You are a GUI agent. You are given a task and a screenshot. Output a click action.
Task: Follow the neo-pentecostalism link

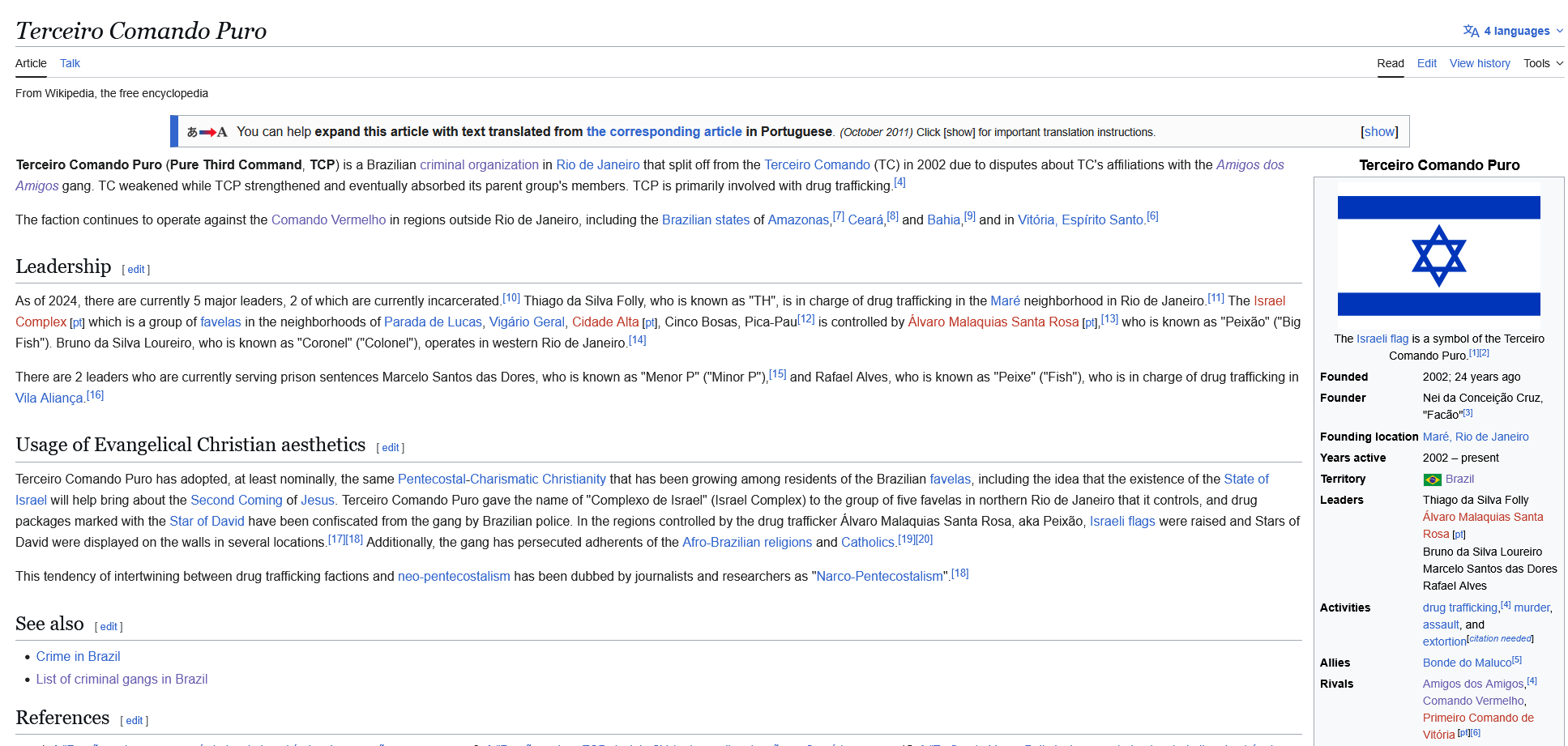454,577
